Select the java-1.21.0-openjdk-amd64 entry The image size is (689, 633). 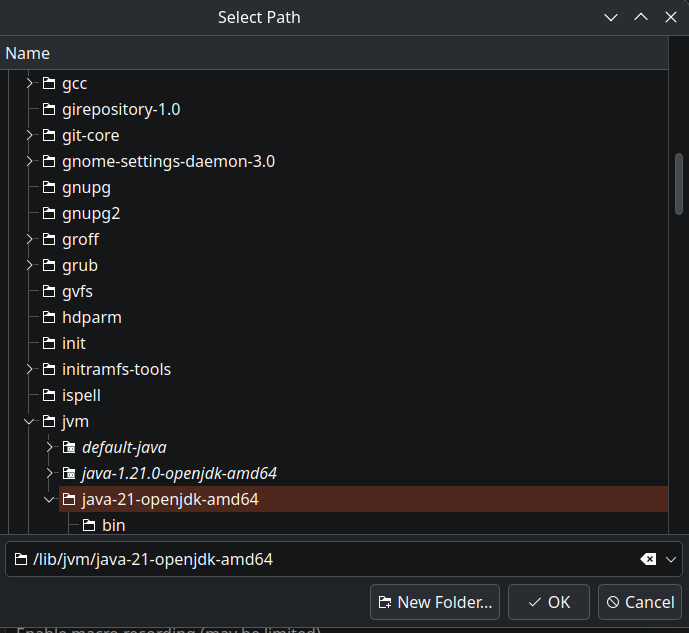point(179,473)
